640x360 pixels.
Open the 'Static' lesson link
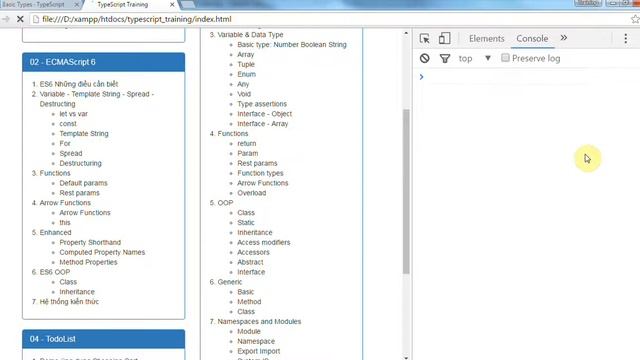pyautogui.click(x=246, y=222)
